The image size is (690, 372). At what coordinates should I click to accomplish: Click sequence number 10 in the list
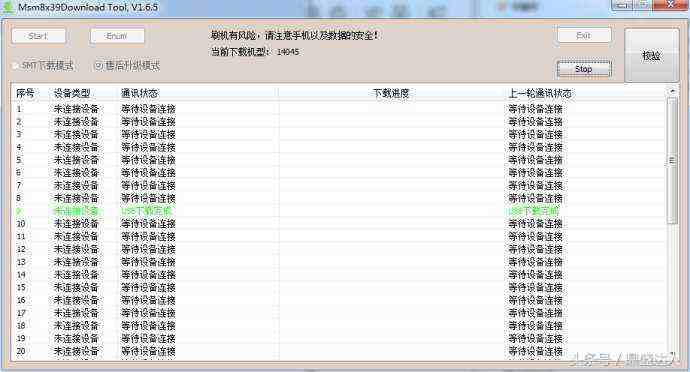coord(21,224)
